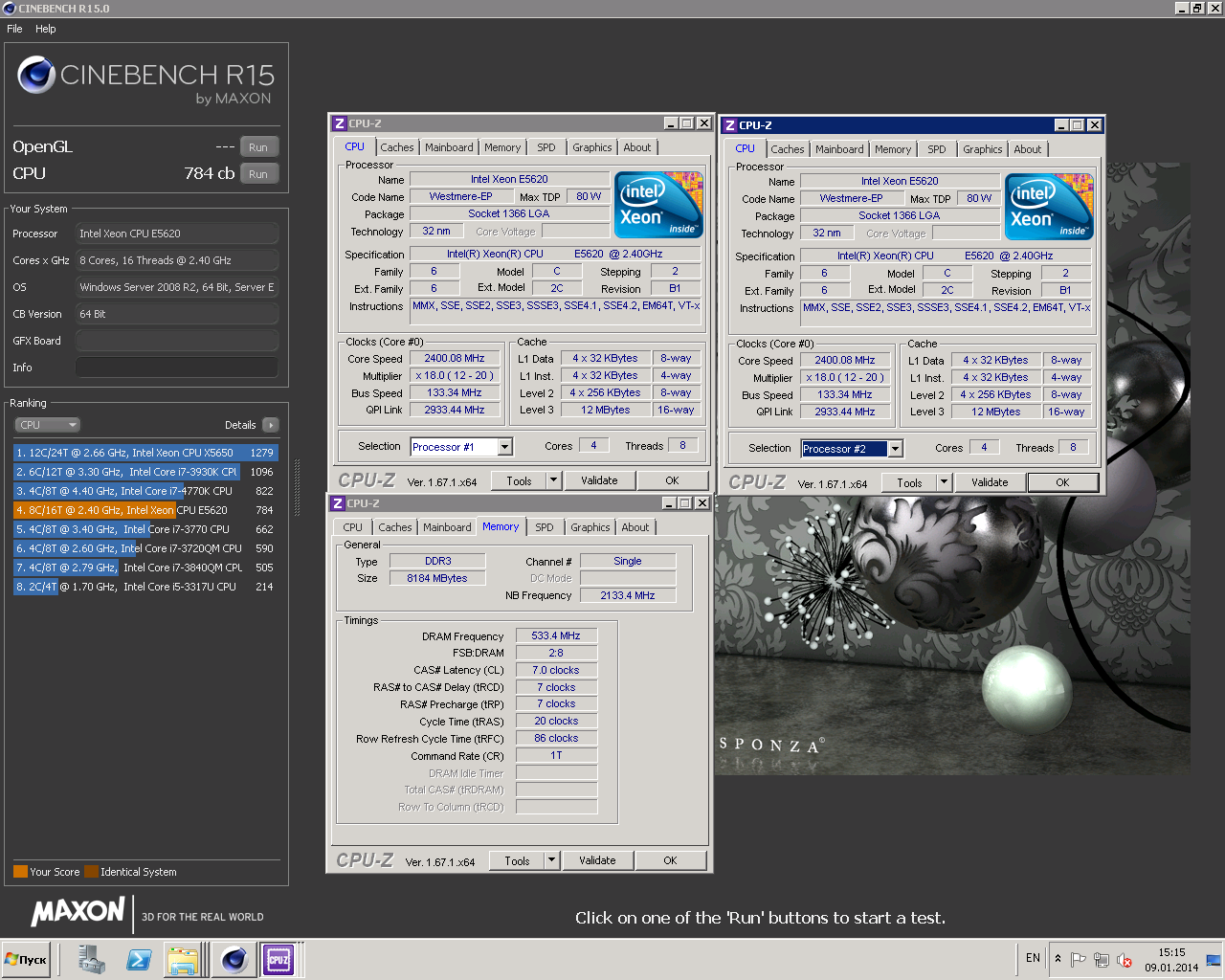This screenshot has height=980, width=1225.
Task: Click Tools button in Processor #1 window
Action: click(519, 480)
